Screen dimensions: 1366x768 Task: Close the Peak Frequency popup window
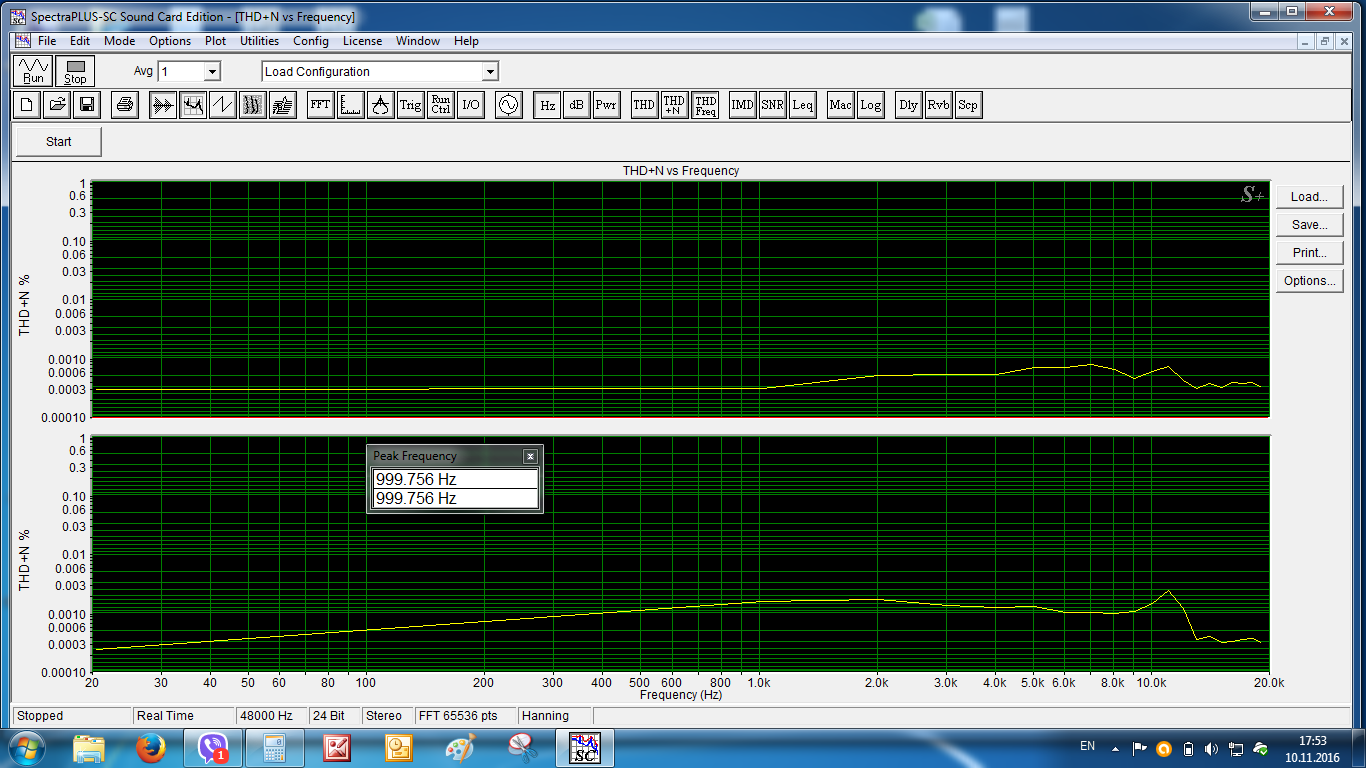pyautogui.click(x=530, y=456)
